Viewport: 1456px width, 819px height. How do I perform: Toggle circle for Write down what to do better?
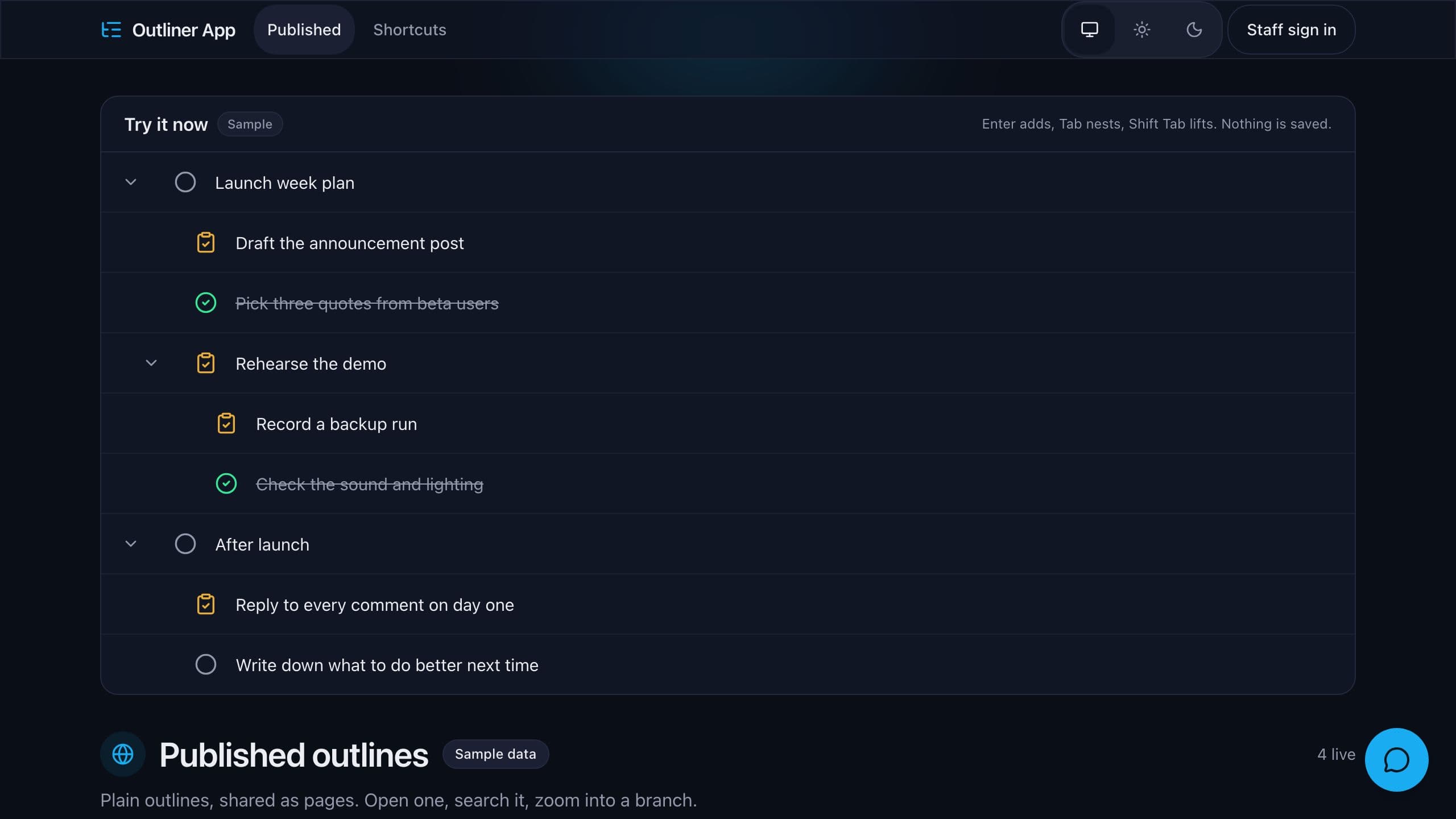coord(206,665)
